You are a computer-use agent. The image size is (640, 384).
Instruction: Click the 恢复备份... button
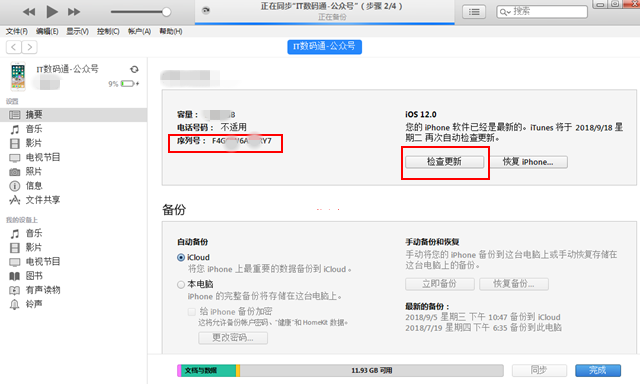pos(514,284)
